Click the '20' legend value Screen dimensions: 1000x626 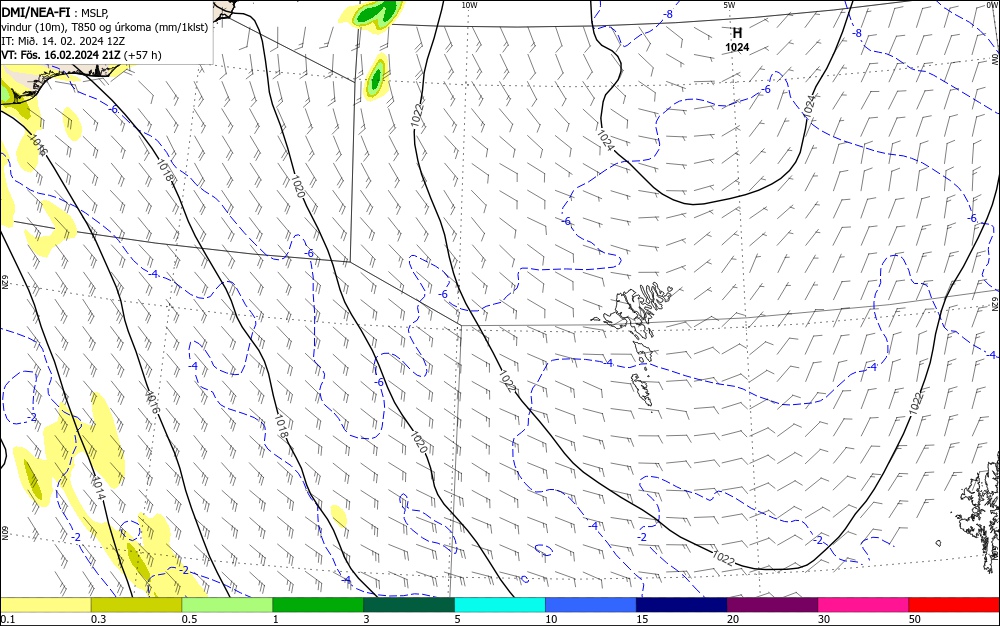pos(733,619)
